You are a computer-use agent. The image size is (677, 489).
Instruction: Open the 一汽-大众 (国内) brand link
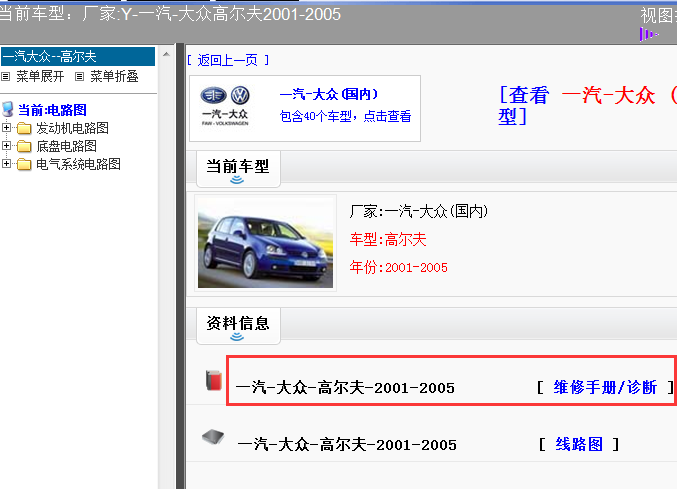click(x=329, y=94)
